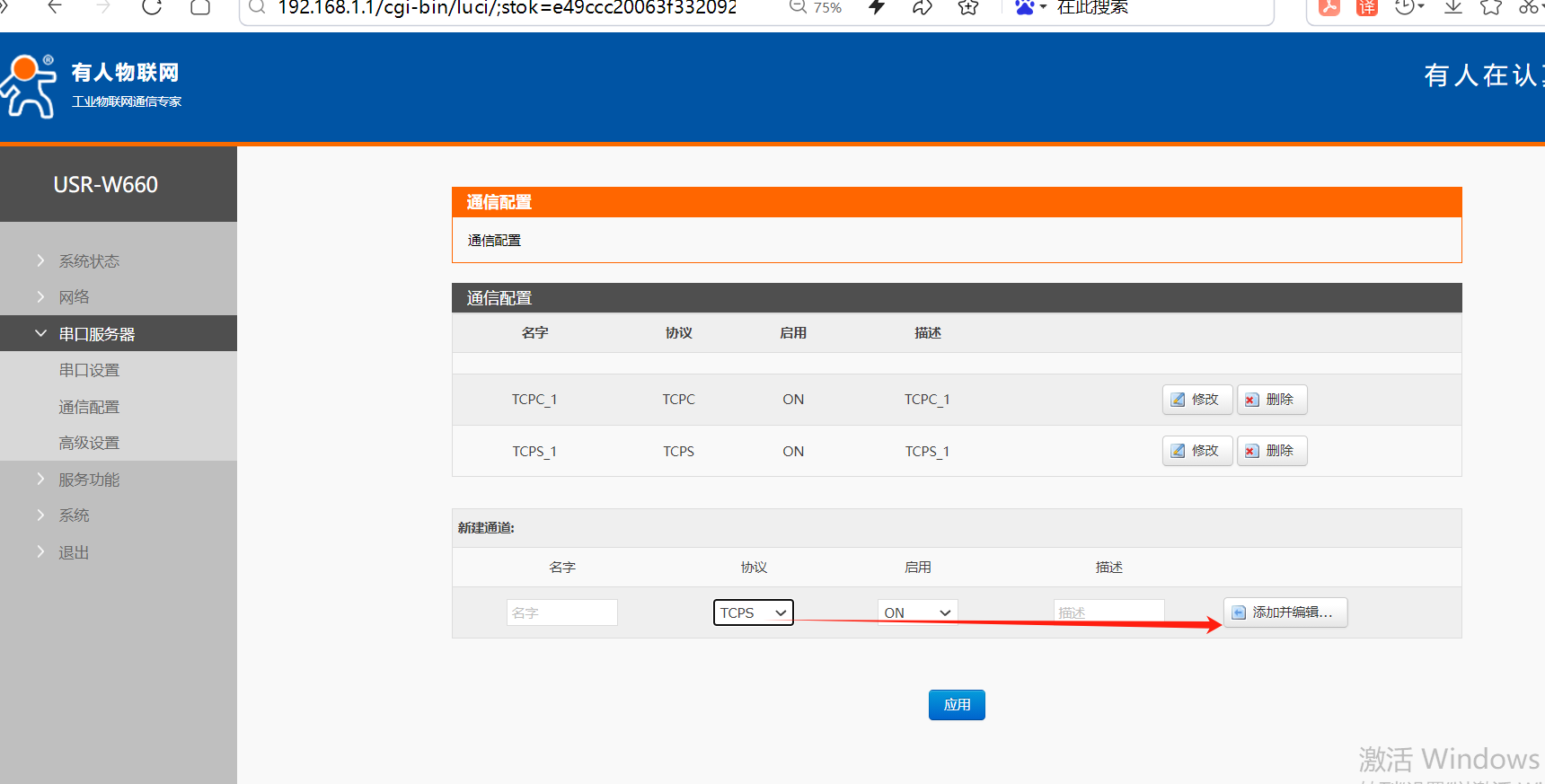Click 删除 button for TCPS_1 row

[1271, 451]
